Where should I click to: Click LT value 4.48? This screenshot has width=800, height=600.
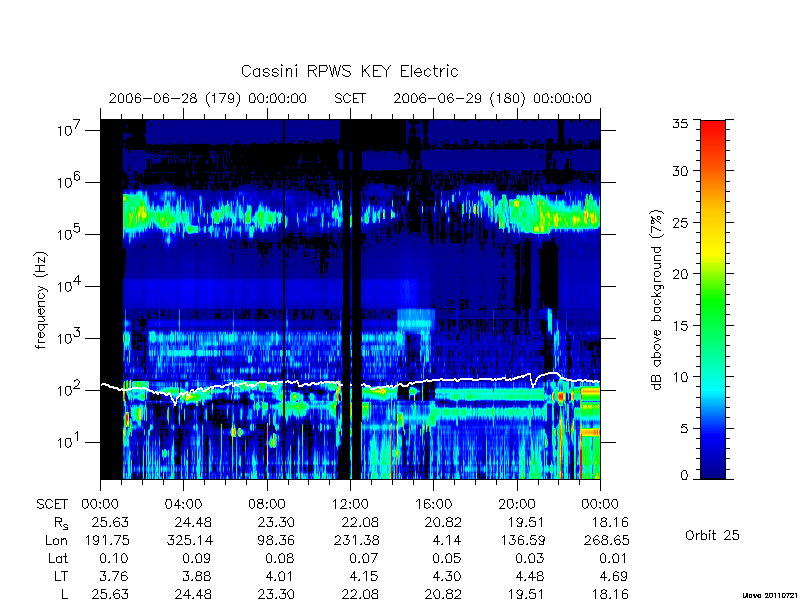[x=531, y=577]
